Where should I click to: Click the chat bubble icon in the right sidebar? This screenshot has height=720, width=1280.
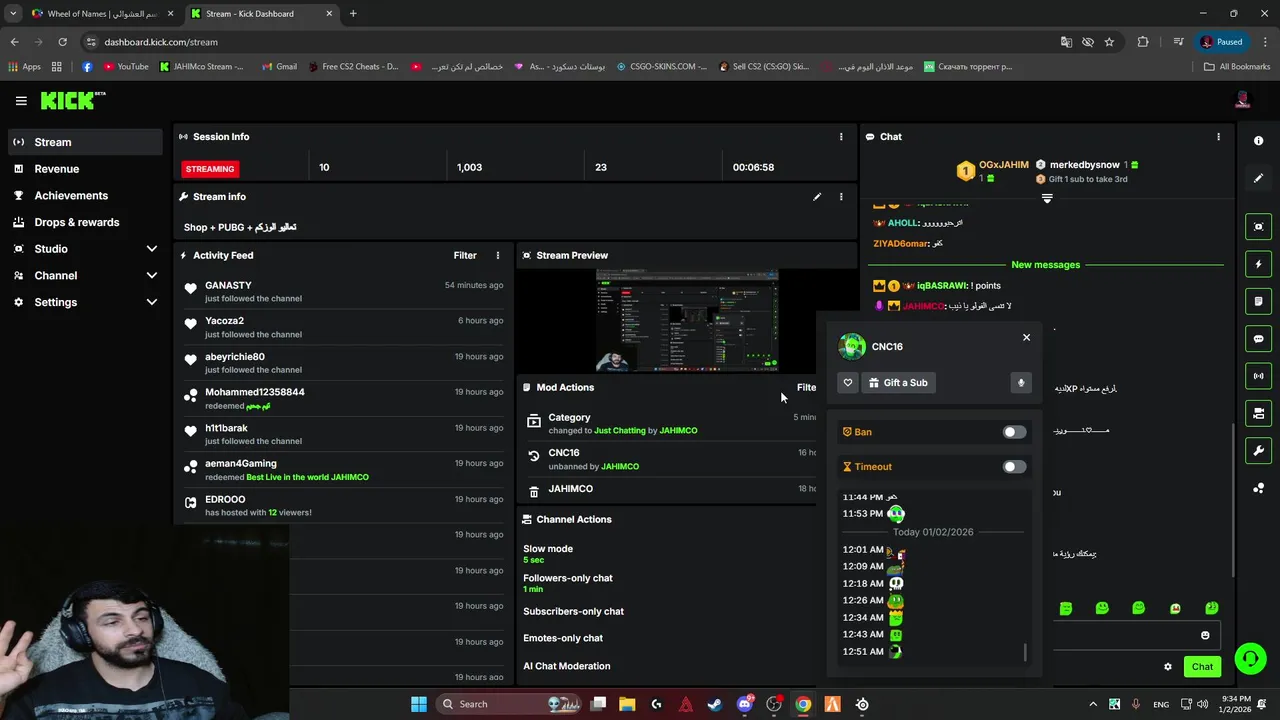[1258, 339]
